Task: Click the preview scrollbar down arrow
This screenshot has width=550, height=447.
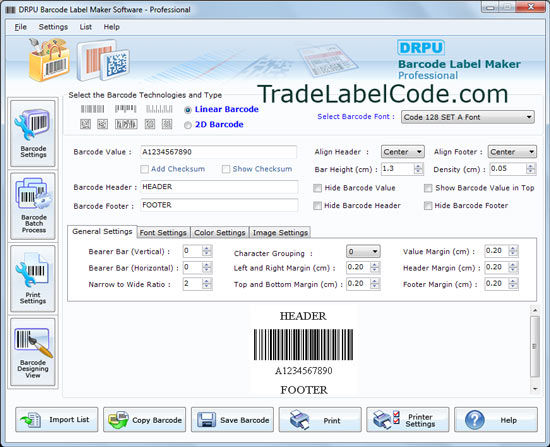Action: pos(535,389)
